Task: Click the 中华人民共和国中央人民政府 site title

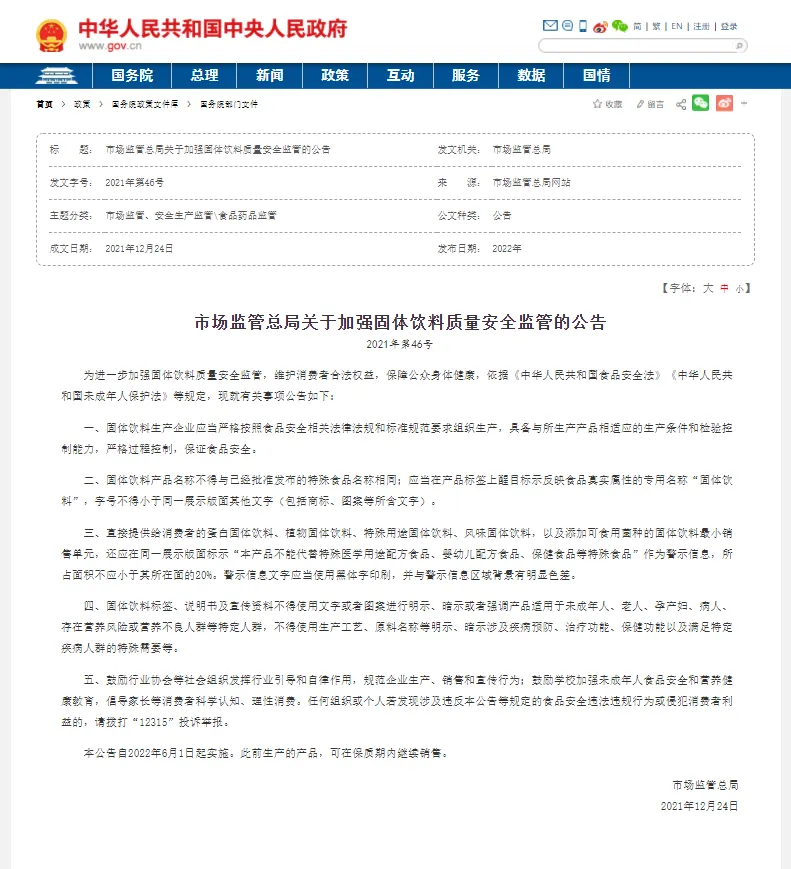Action: pos(212,28)
